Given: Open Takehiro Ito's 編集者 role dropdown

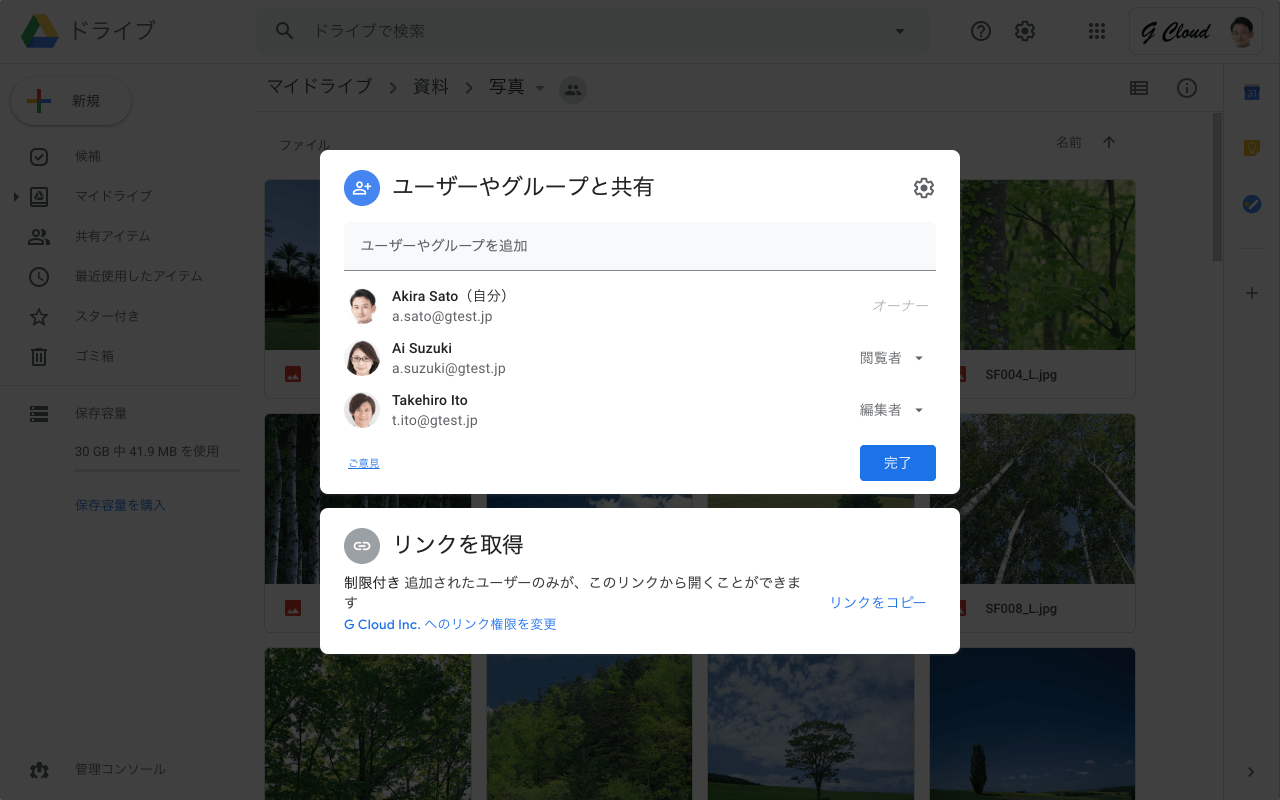Looking at the screenshot, I should [x=892, y=410].
